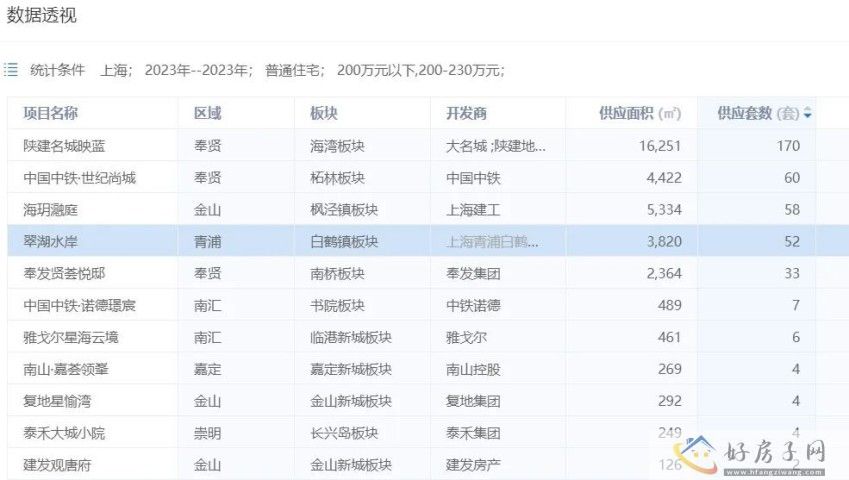Click the 461 supply area value
Viewport: 849px width, 480px height.
click(x=670, y=337)
